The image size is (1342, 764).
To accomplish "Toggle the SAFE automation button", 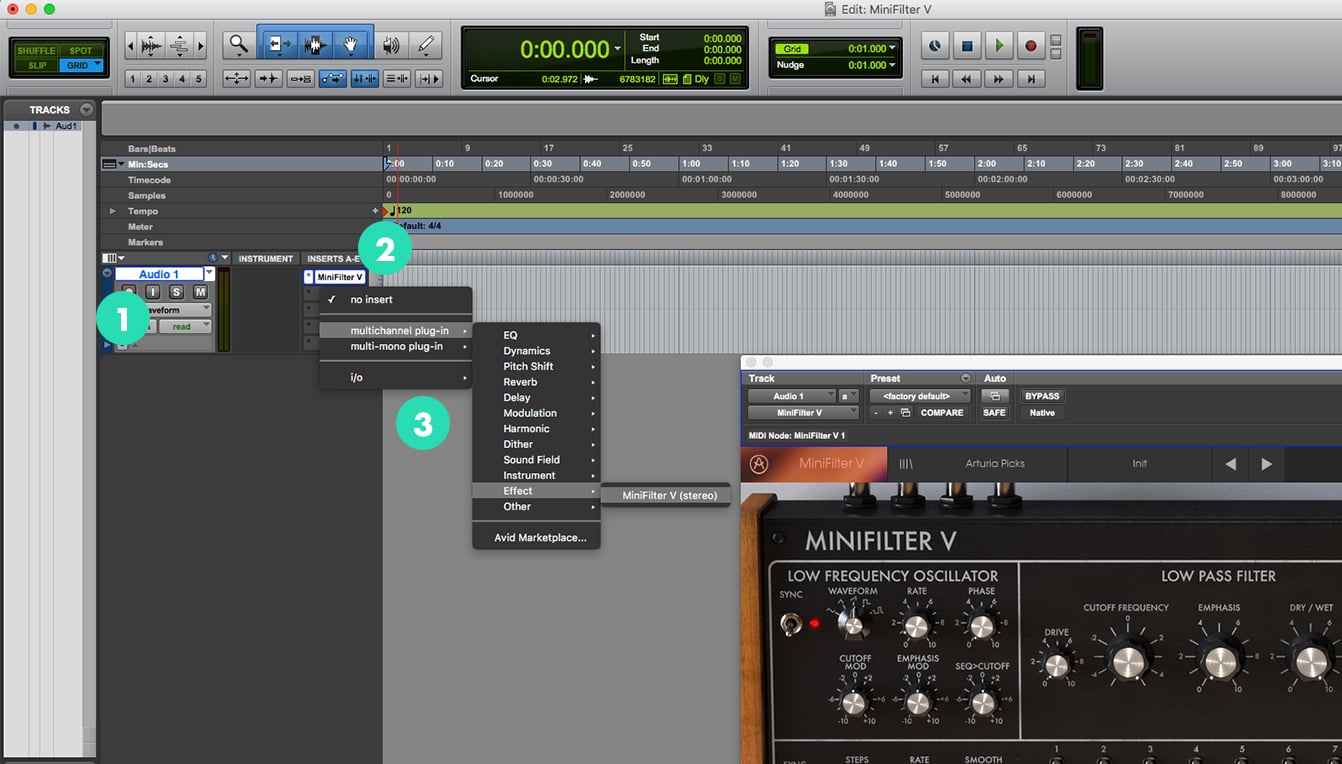I will click(994, 412).
